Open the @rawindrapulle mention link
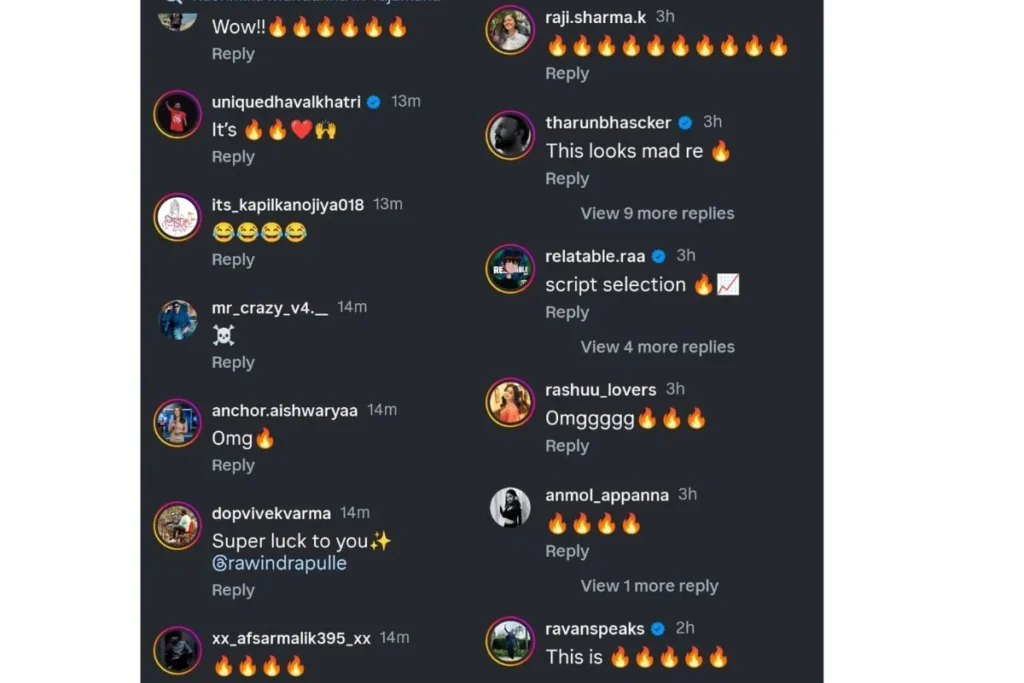The width and height of the screenshot is (1024, 683). click(x=280, y=564)
